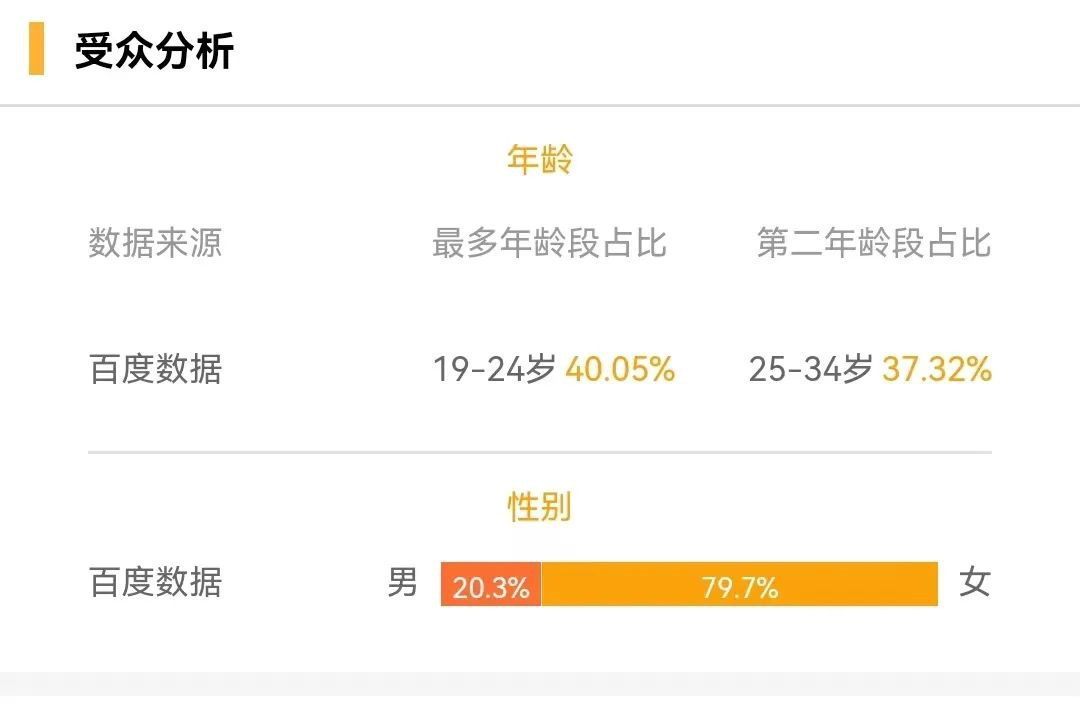Click the 20.3% male bar segment

pyautogui.click(x=491, y=584)
